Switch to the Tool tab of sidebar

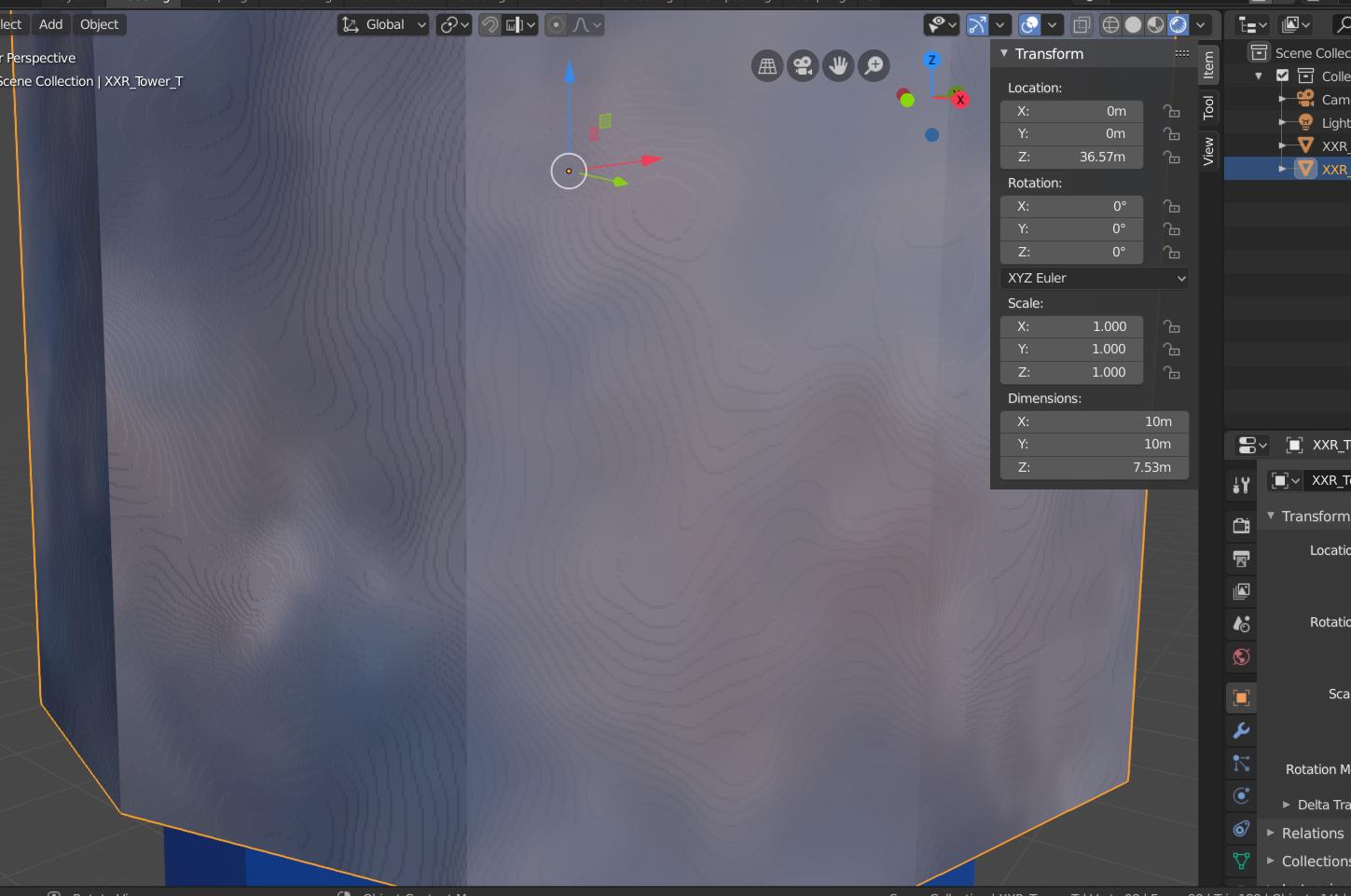pyautogui.click(x=1209, y=108)
